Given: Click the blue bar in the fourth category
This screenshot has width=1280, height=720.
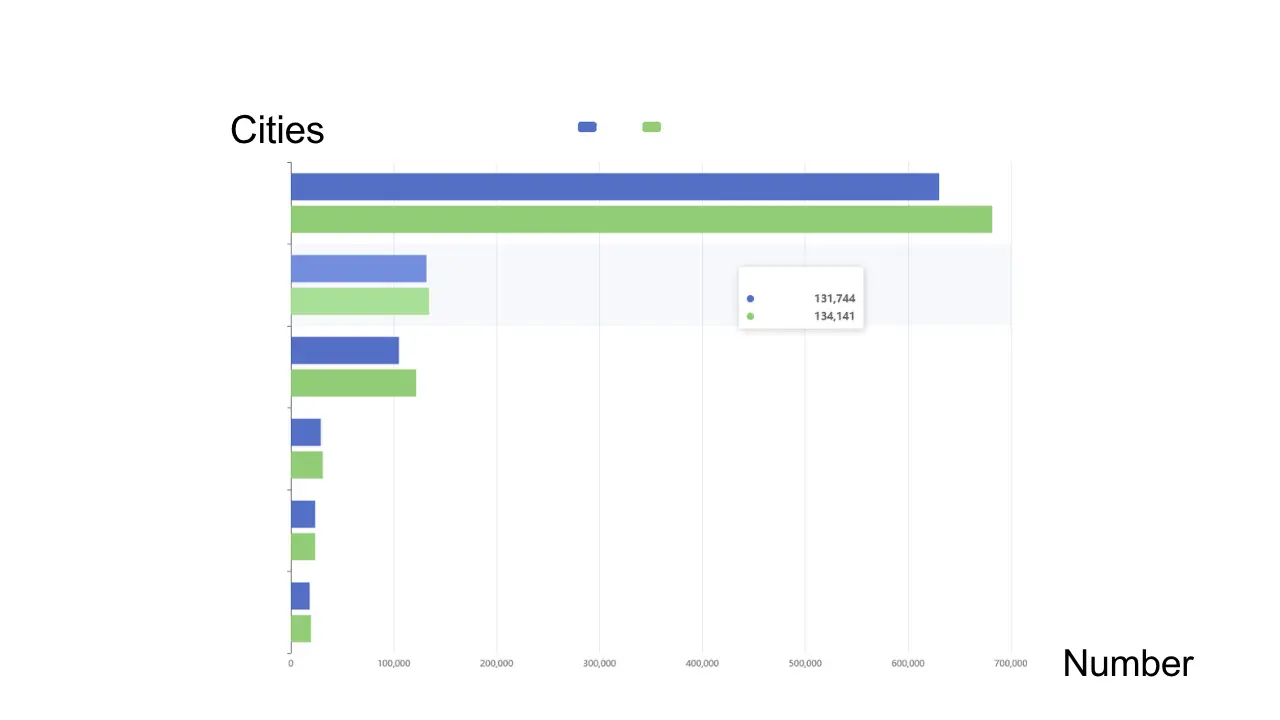Looking at the screenshot, I should pos(305,433).
